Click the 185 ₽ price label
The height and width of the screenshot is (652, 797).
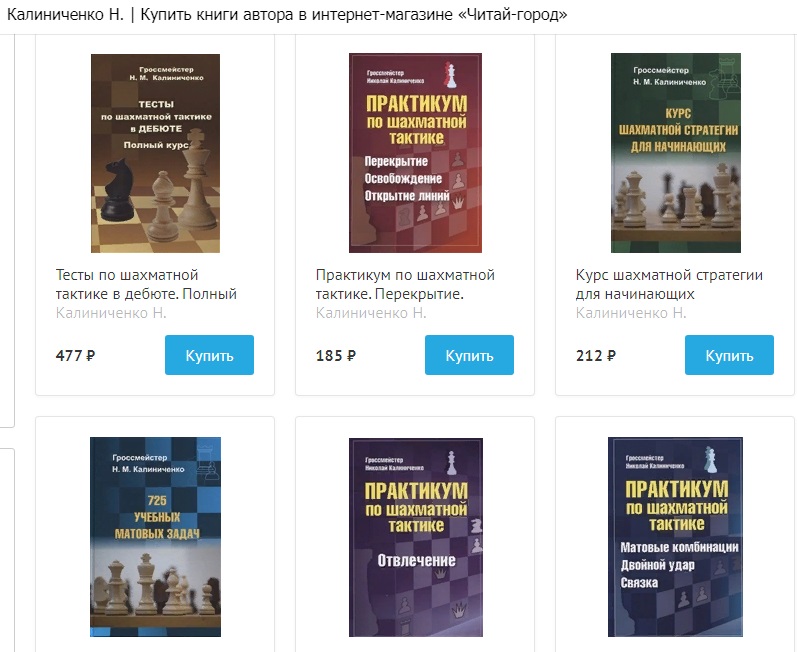pyautogui.click(x=335, y=355)
